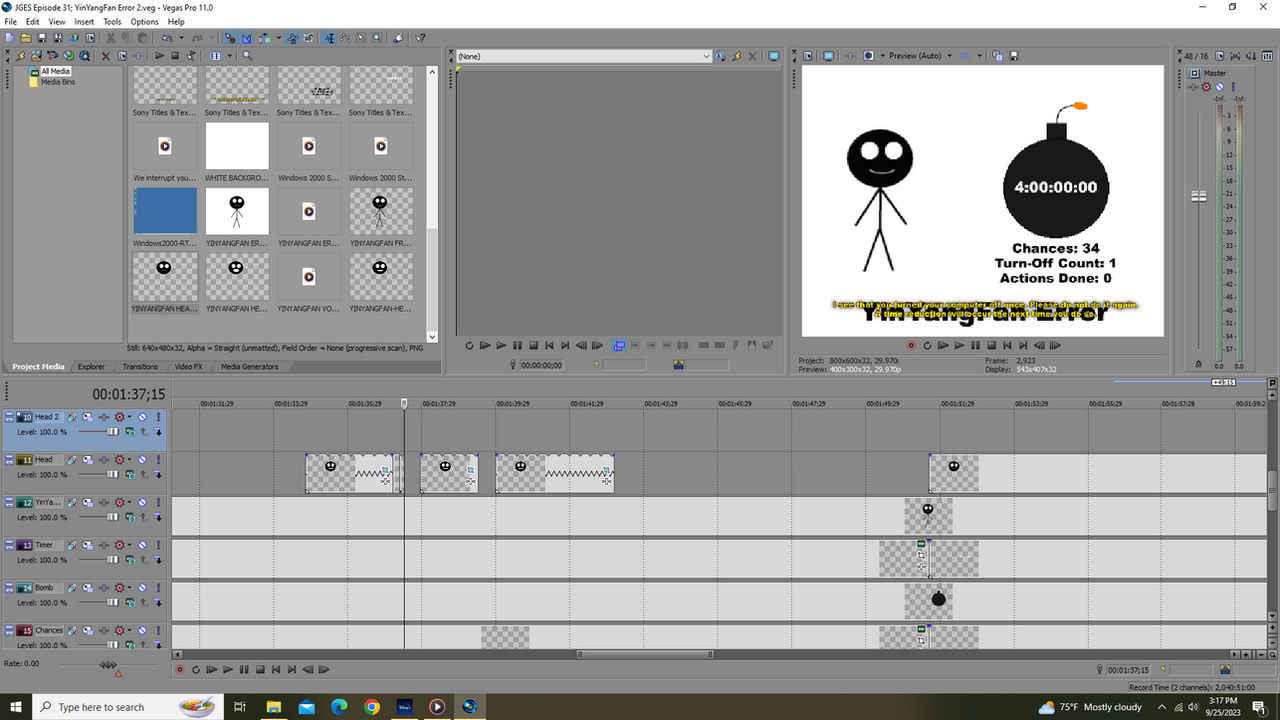Switch to the Transitions tab
This screenshot has width=1280, height=720.
tap(140, 366)
